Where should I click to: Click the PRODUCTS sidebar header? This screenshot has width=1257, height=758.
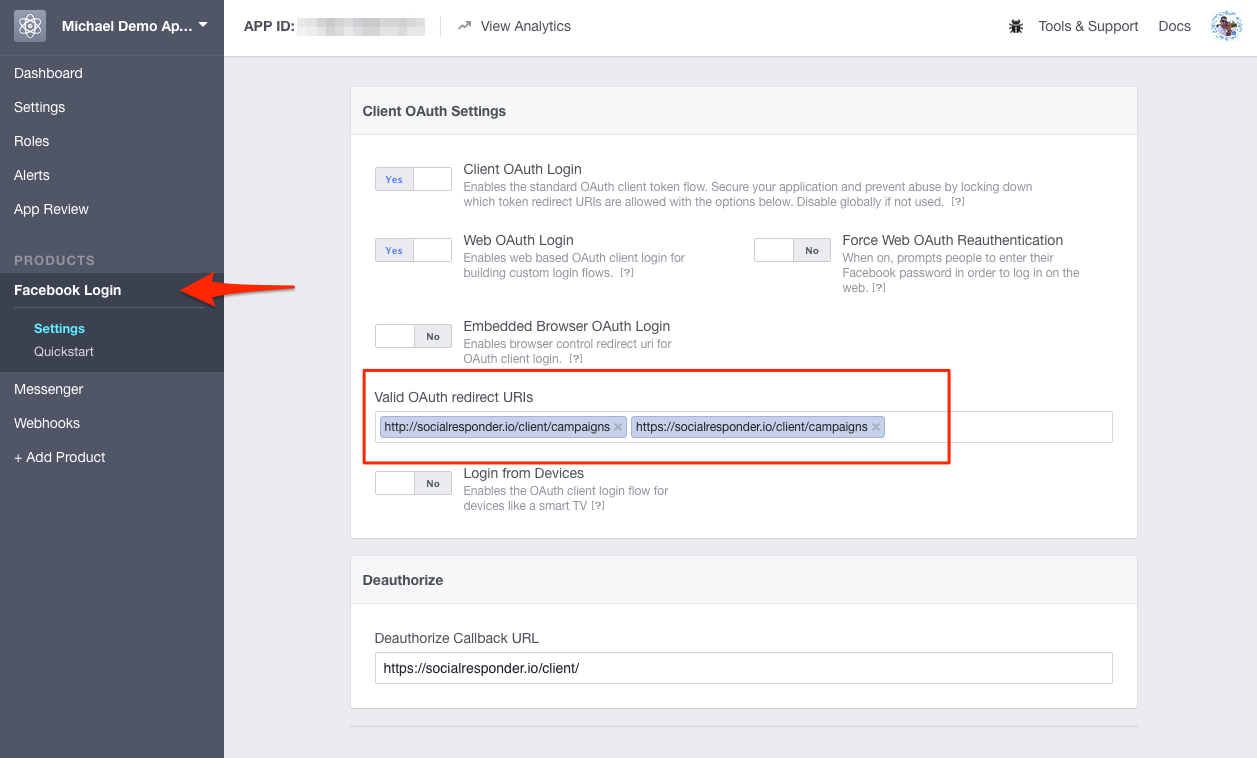(x=55, y=260)
